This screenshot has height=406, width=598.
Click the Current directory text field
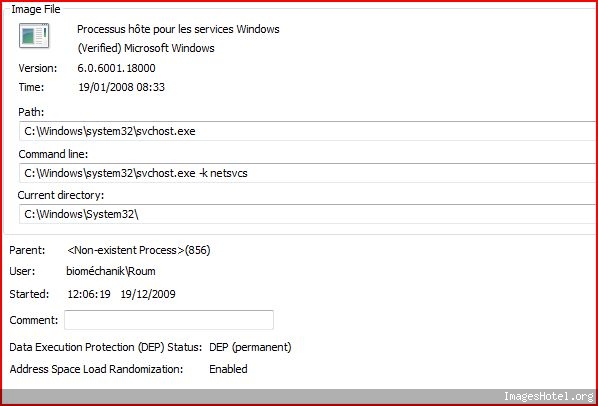307,214
